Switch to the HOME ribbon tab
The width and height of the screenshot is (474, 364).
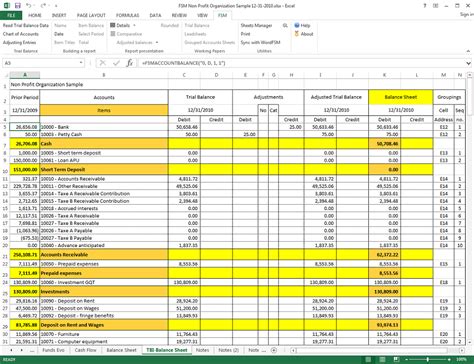click(35, 15)
